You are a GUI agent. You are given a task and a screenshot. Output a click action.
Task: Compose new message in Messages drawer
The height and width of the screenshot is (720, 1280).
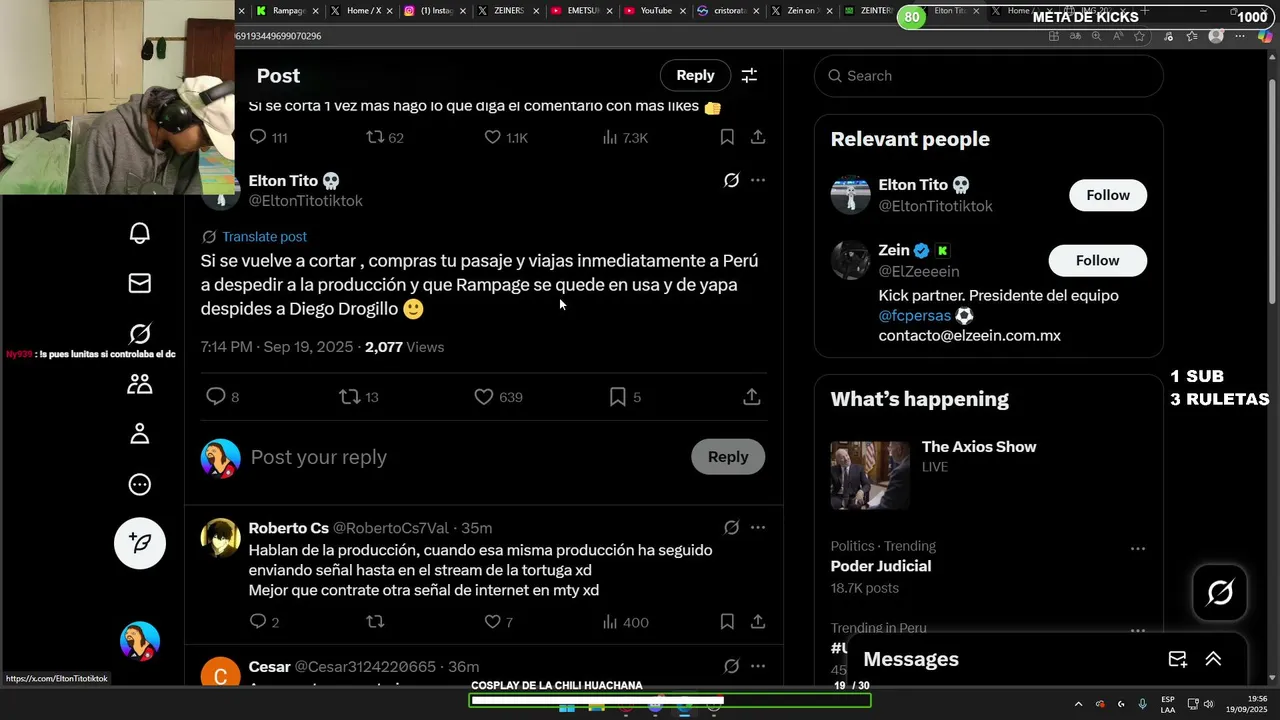coord(1178,659)
